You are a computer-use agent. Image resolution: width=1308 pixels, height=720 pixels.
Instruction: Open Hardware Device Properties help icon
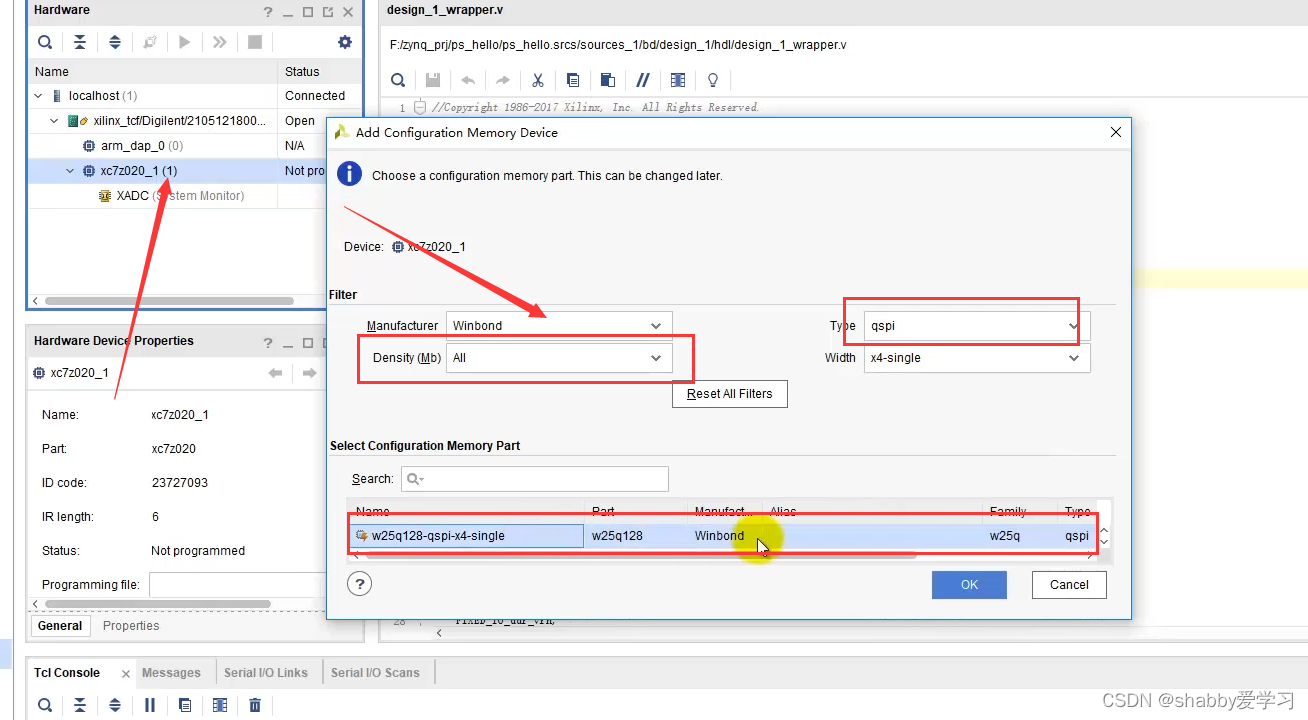(268, 343)
